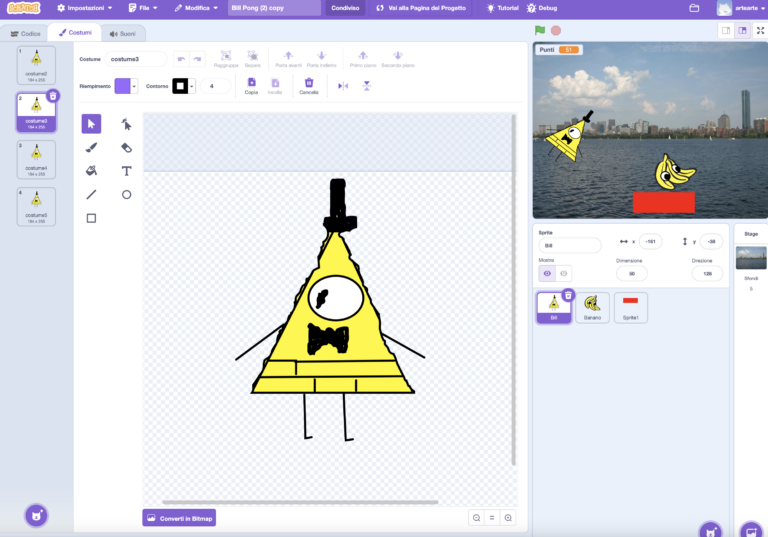
Task: Show the sprite with eye icon
Action: 547,273
